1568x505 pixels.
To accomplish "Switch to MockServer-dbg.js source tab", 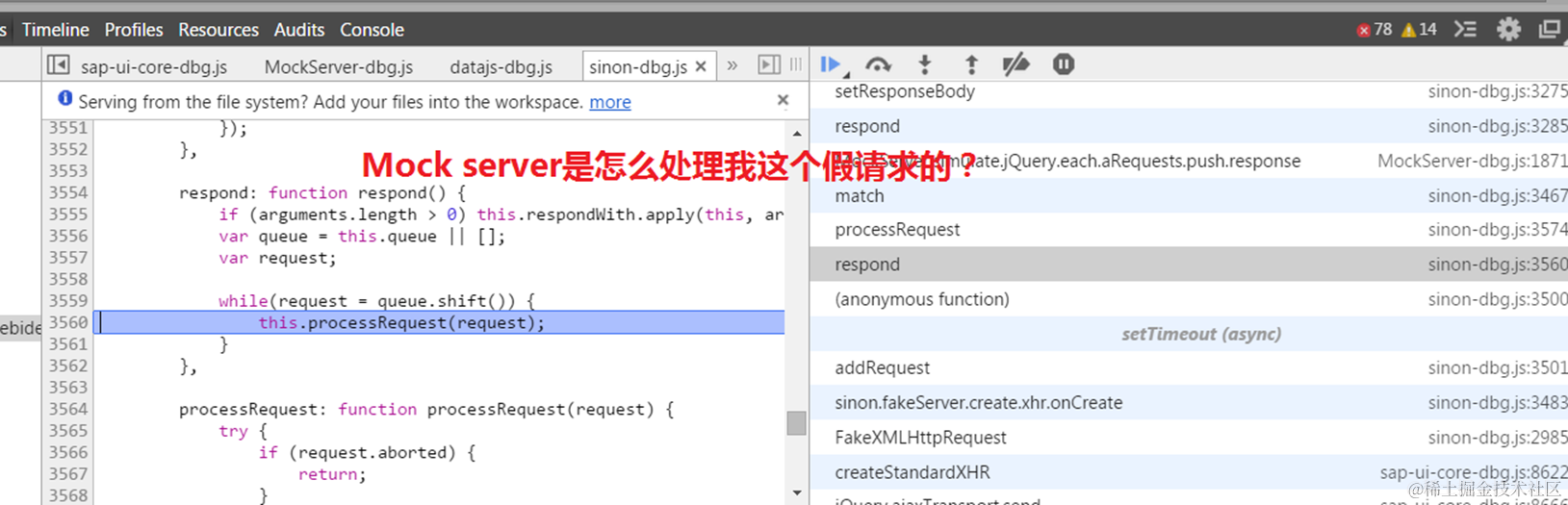I will pyautogui.click(x=339, y=67).
